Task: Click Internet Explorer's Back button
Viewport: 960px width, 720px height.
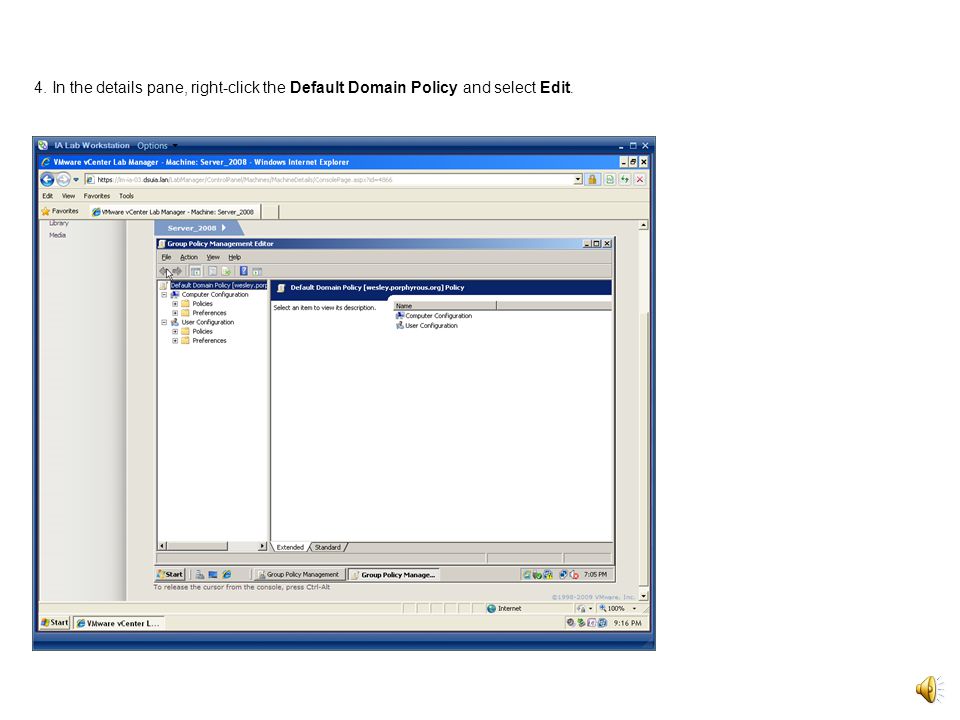Action: 47,179
